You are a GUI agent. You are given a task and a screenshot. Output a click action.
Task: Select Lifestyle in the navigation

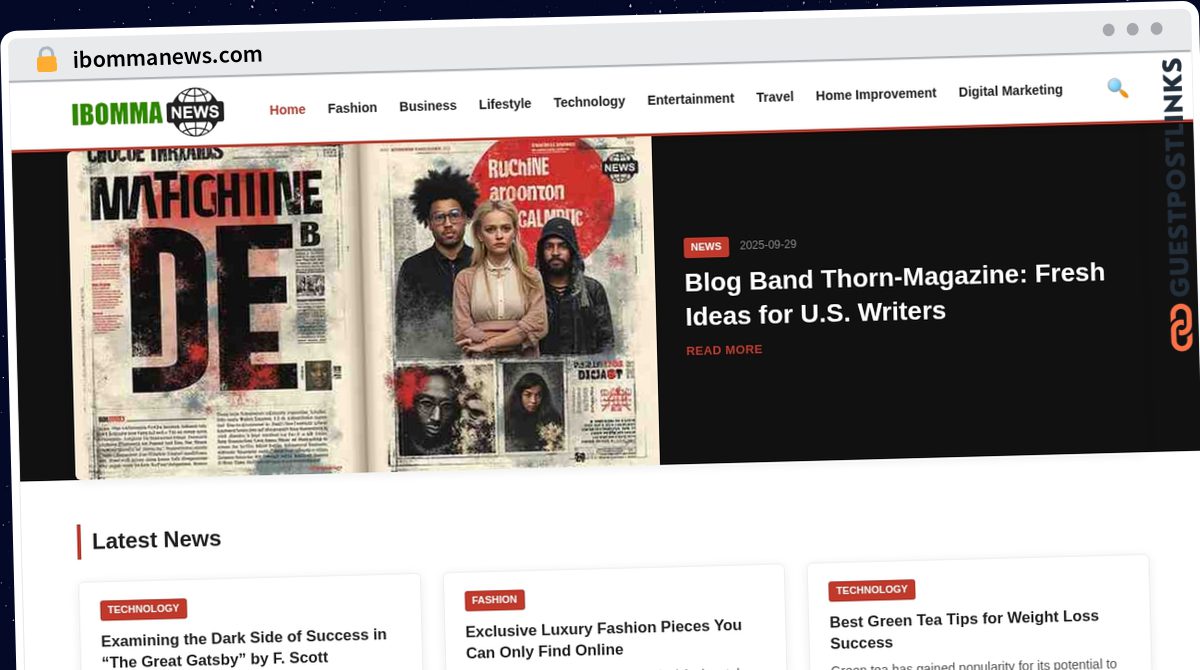pyautogui.click(x=504, y=103)
